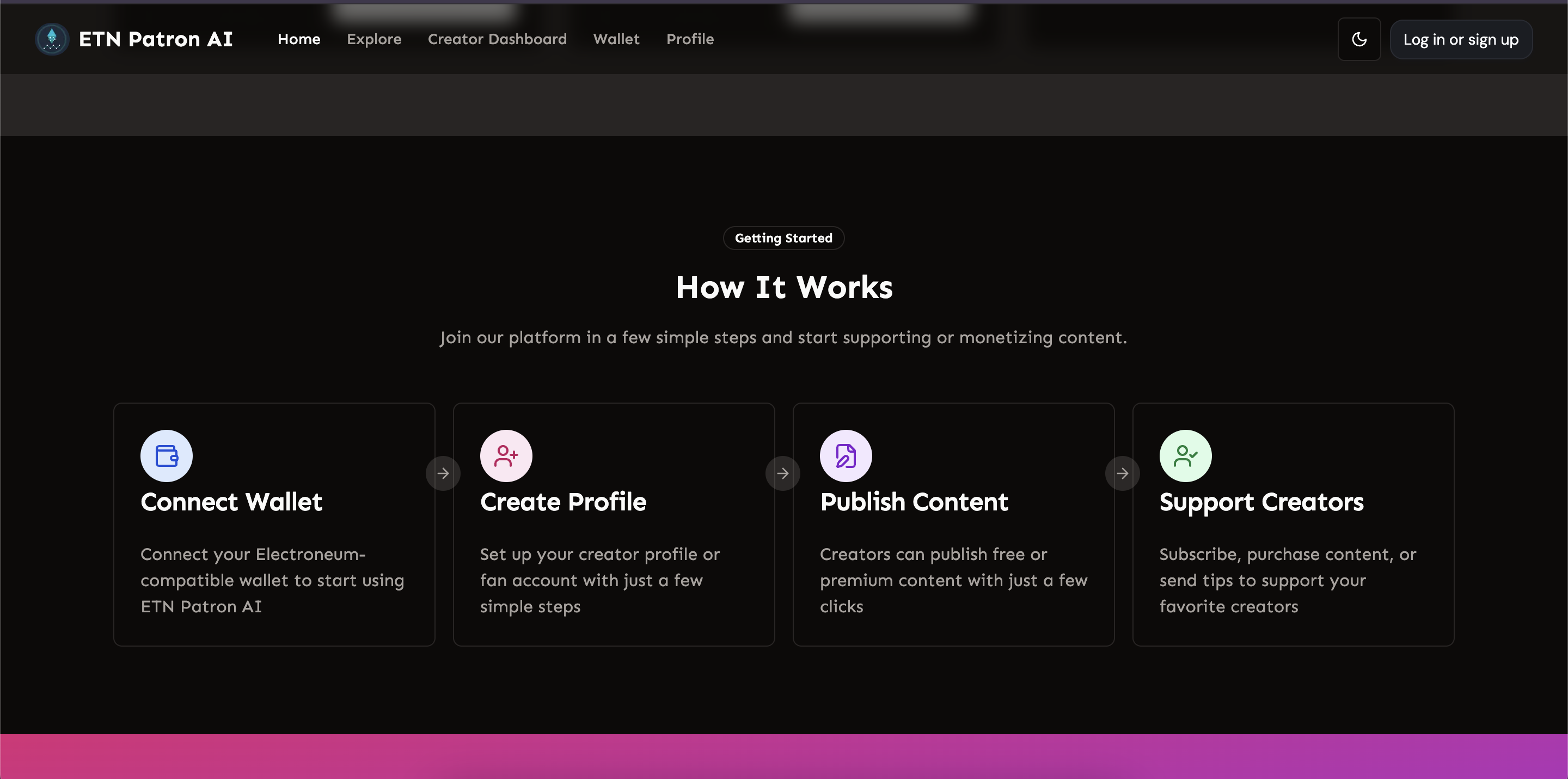Click arrow between Connect Wallet and Create Profile
The height and width of the screenshot is (779, 1568).
point(443,473)
